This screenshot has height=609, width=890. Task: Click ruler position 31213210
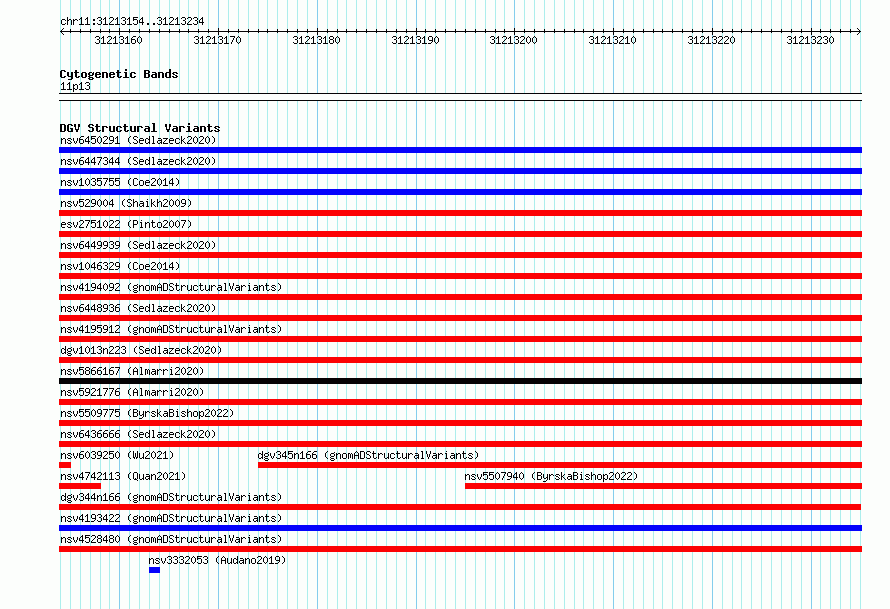tap(612, 40)
